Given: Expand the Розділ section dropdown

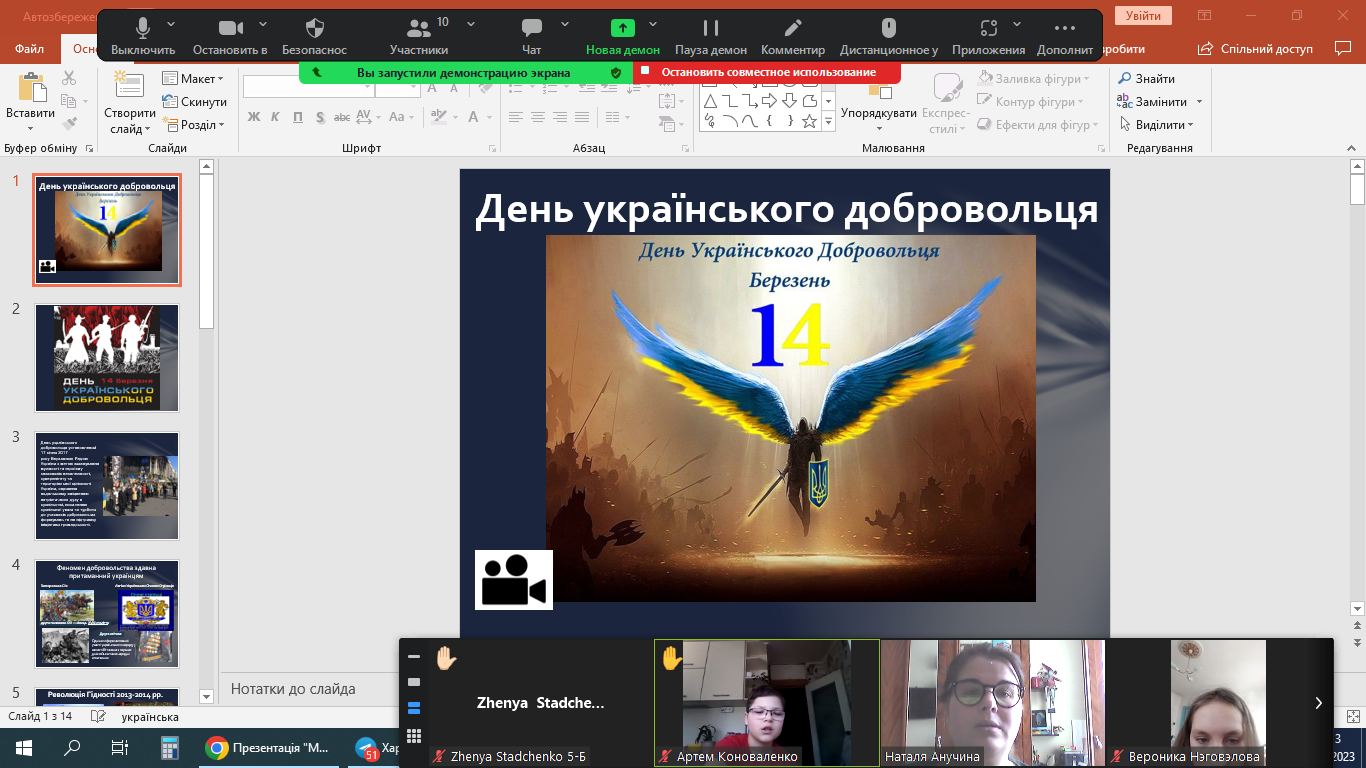Looking at the screenshot, I should tap(196, 125).
